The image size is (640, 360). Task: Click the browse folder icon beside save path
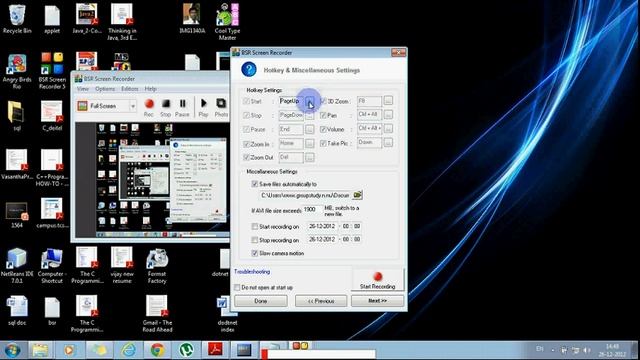pos(358,195)
